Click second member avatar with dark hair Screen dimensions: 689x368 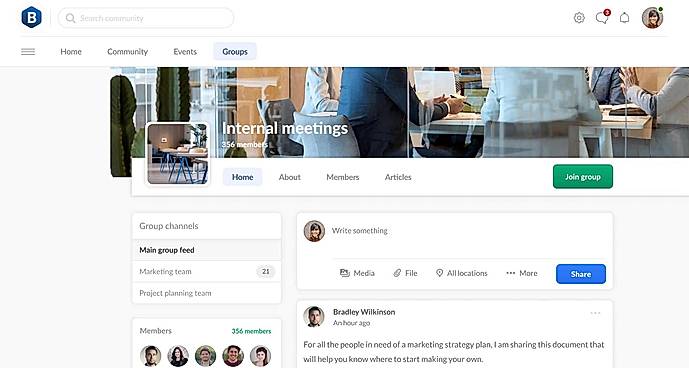(x=178, y=356)
